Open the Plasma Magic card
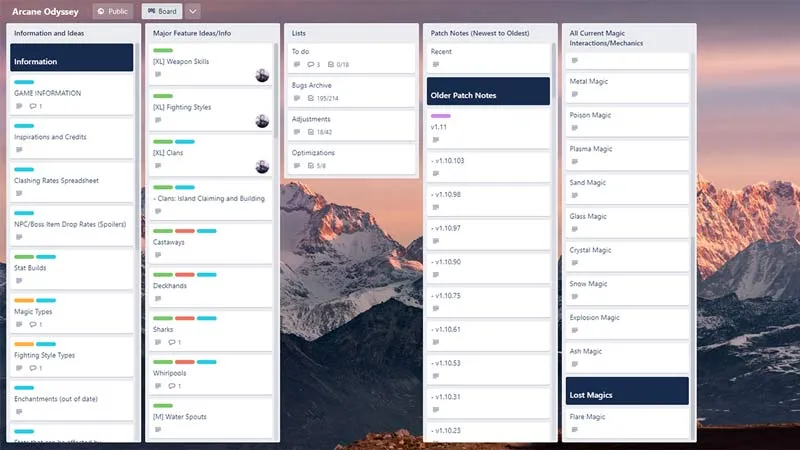This screenshot has width=800, height=450. click(627, 155)
